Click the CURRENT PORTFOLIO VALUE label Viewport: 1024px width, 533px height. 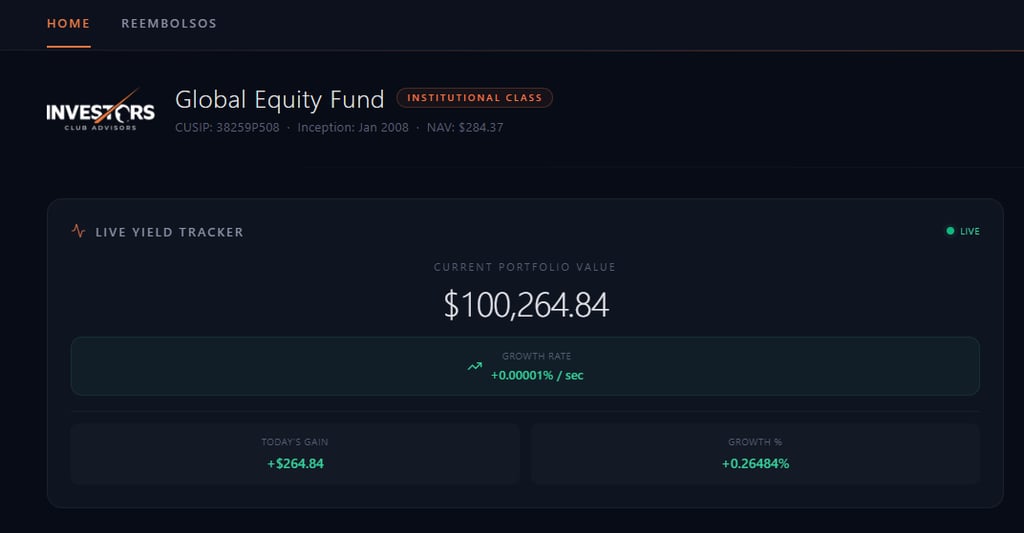pyautogui.click(x=525, y=267)
